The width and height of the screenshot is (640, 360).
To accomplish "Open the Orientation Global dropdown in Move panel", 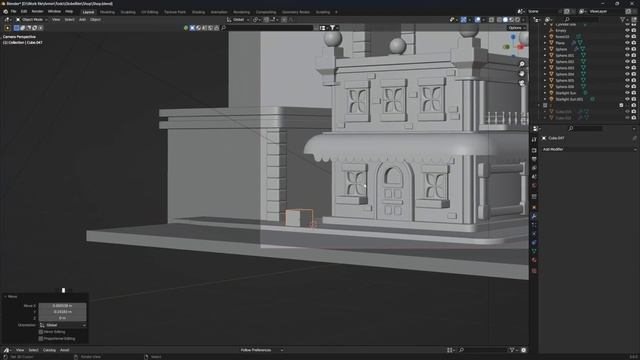I will 62,325.
